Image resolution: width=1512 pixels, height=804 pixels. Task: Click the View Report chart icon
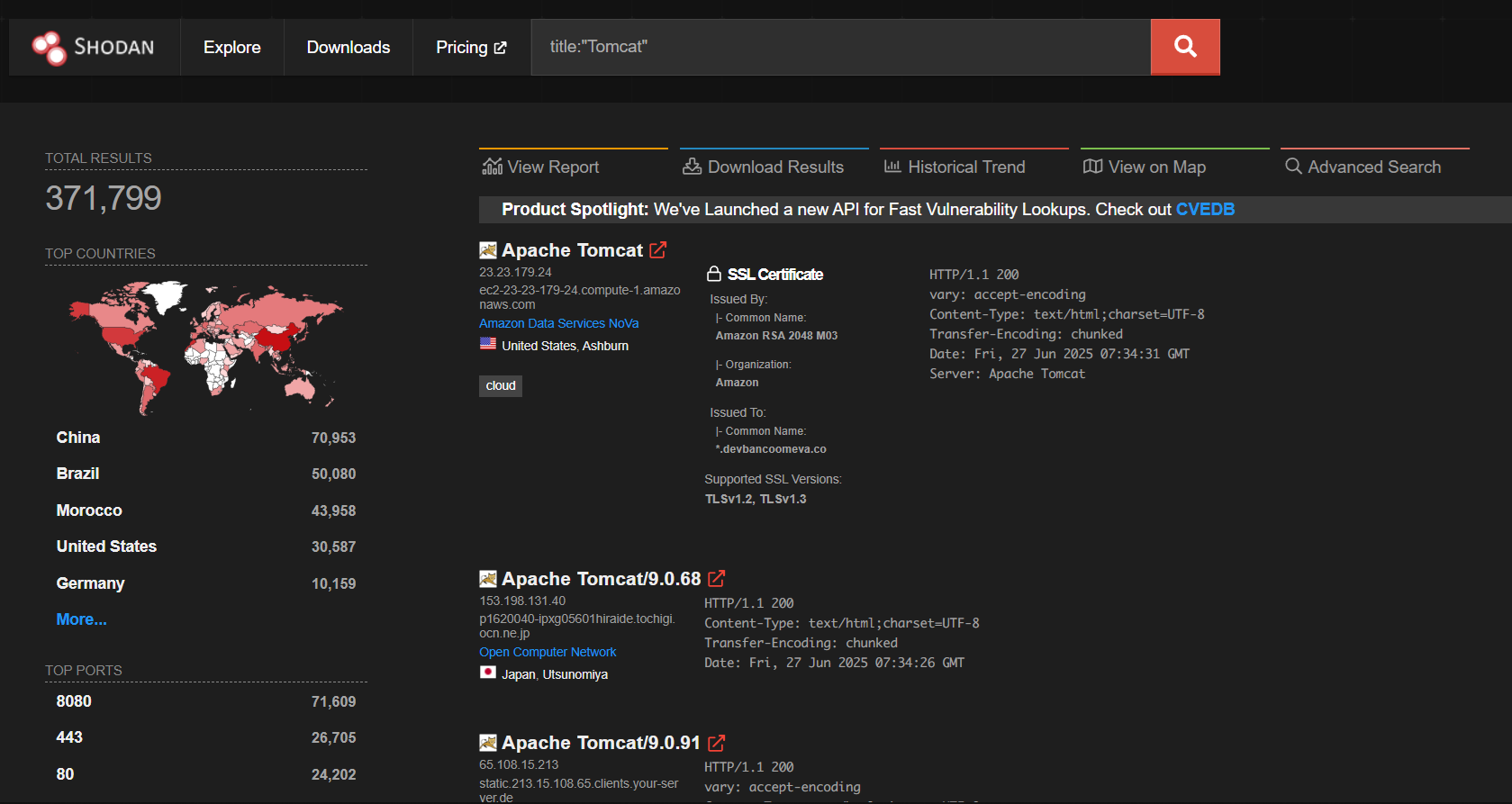[493, 167]
